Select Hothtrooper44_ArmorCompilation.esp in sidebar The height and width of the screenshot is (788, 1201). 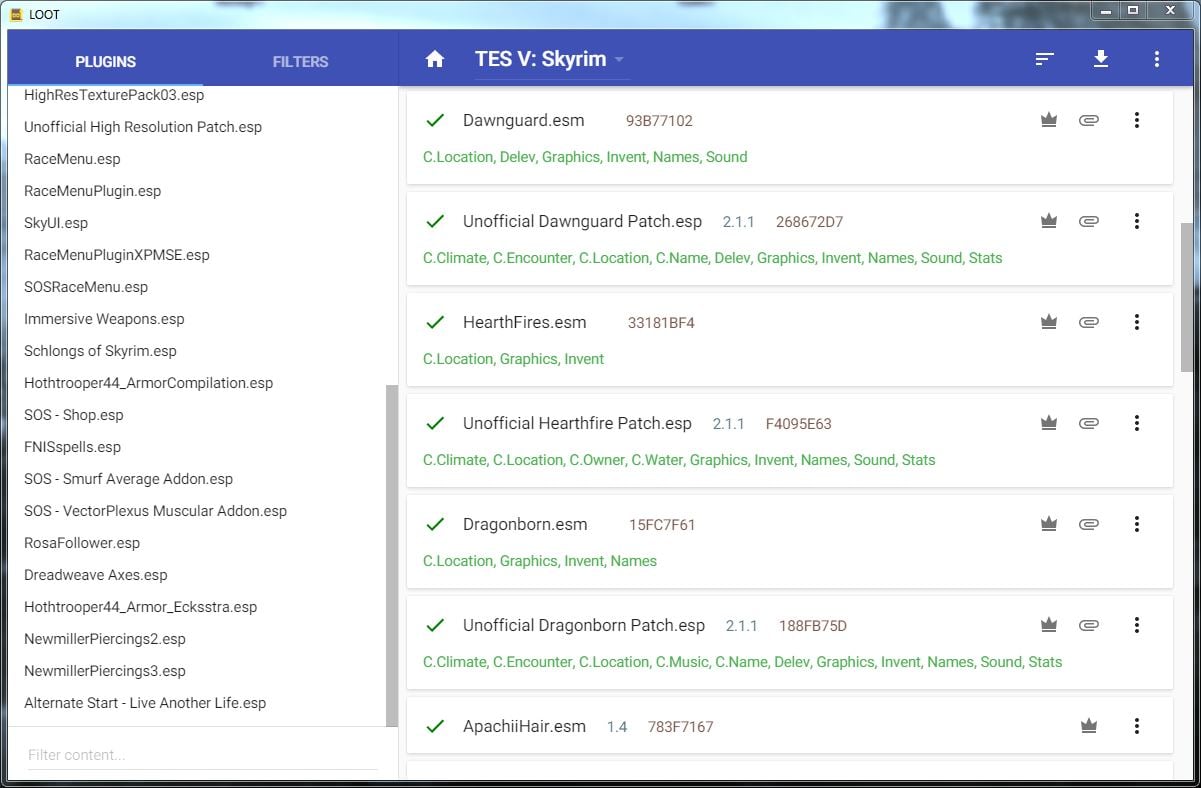pyautogui.click(x=148, y=383)
